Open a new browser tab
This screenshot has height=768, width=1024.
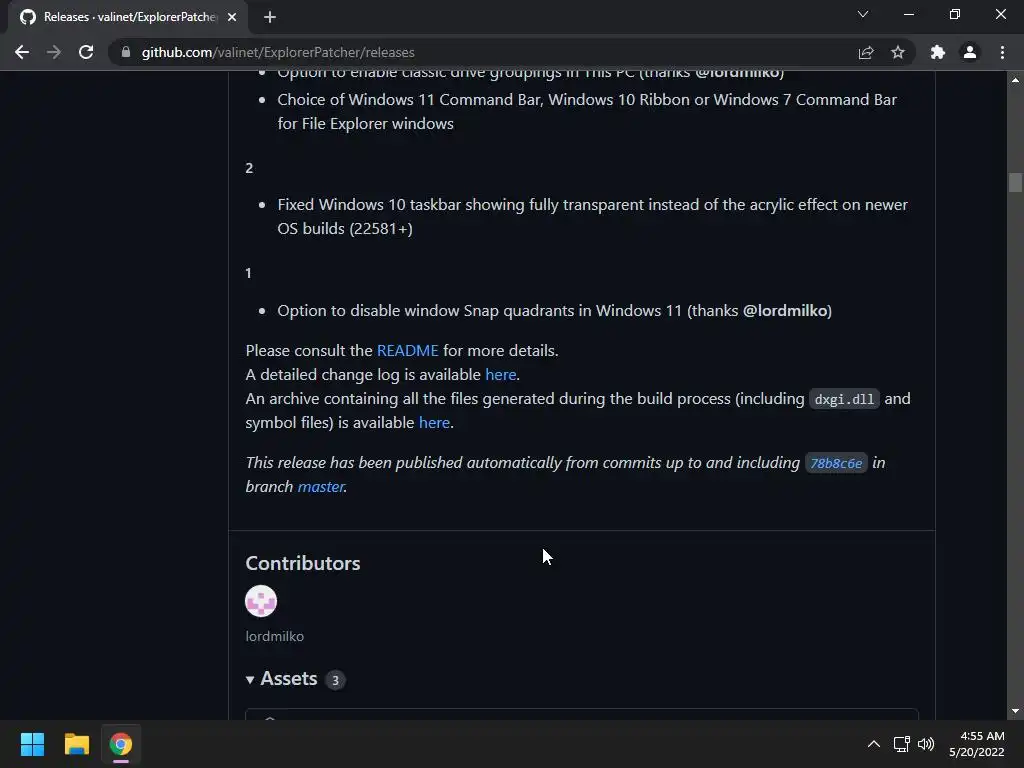click(270, 17)
